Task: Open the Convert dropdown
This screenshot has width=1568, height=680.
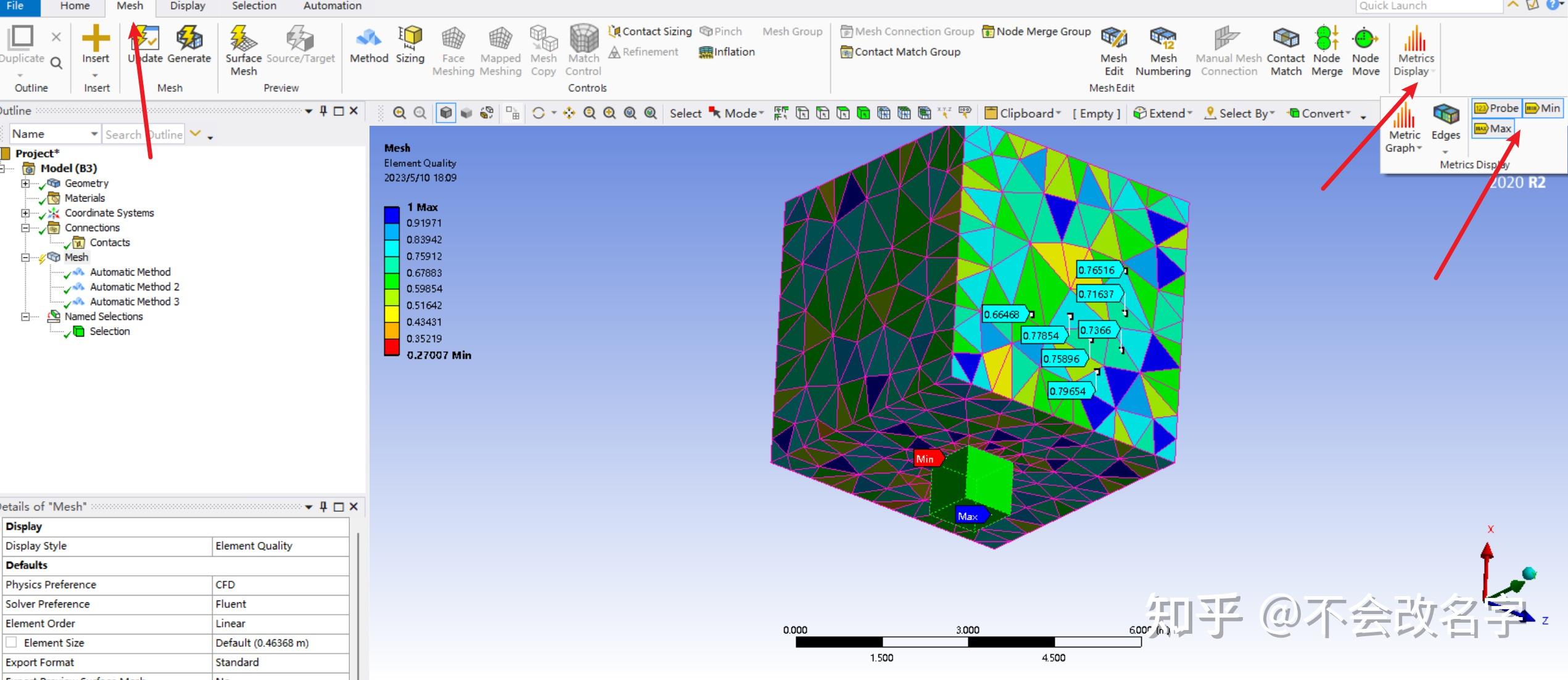Action: [1319, 113]
